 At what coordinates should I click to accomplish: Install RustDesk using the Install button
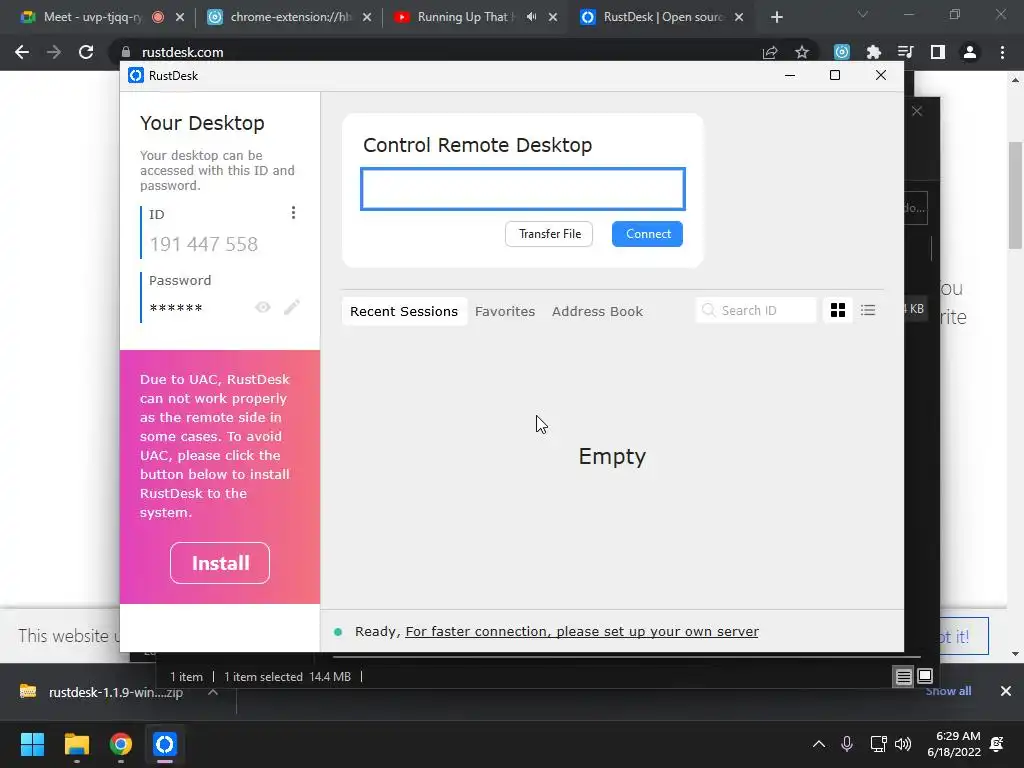pos(220,563)
